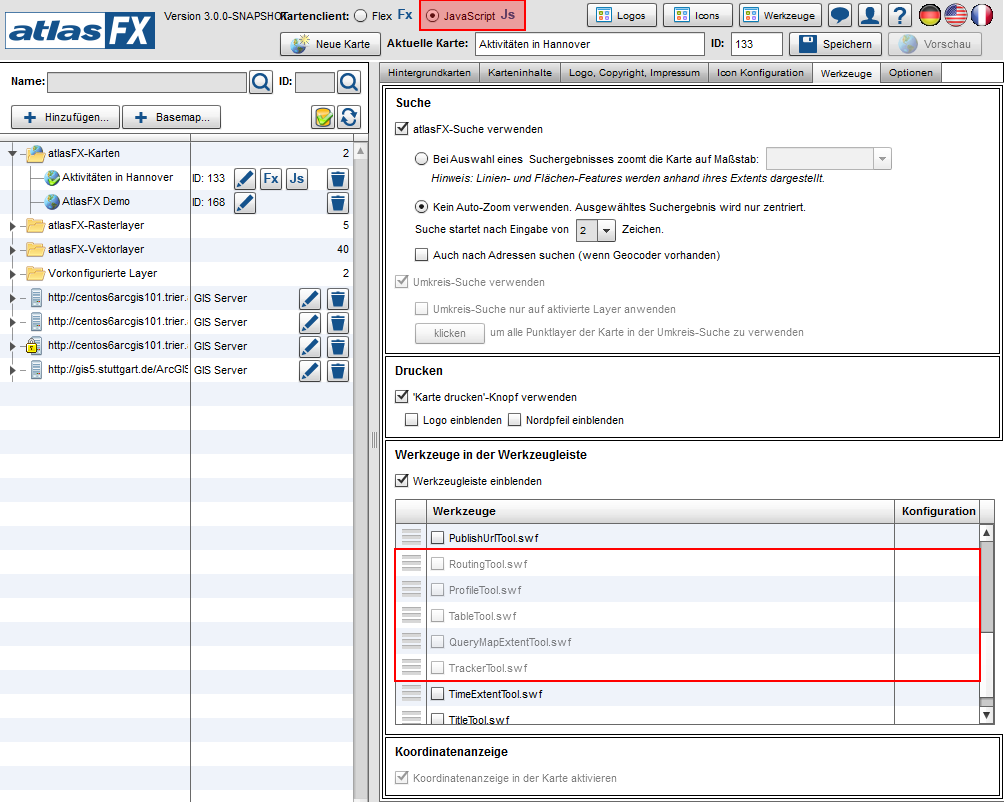Save the map with Speichern
This screenshot has width=1004, height=802.
tap(836, 44)
